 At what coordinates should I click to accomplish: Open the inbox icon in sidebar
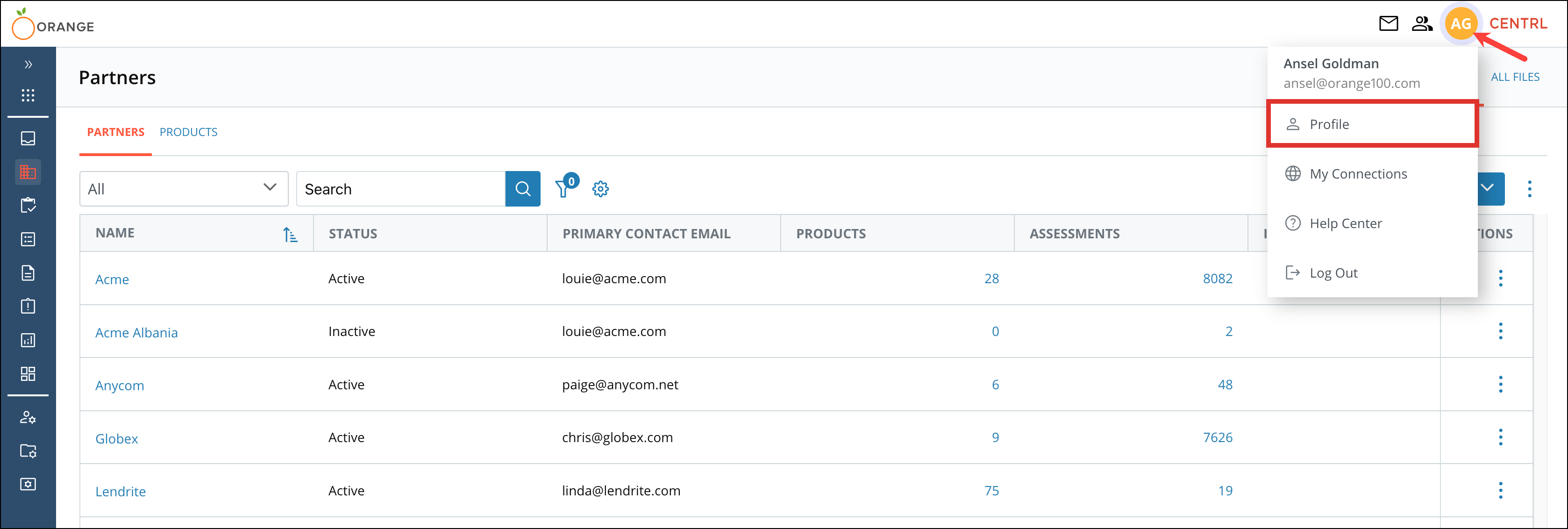28,138
